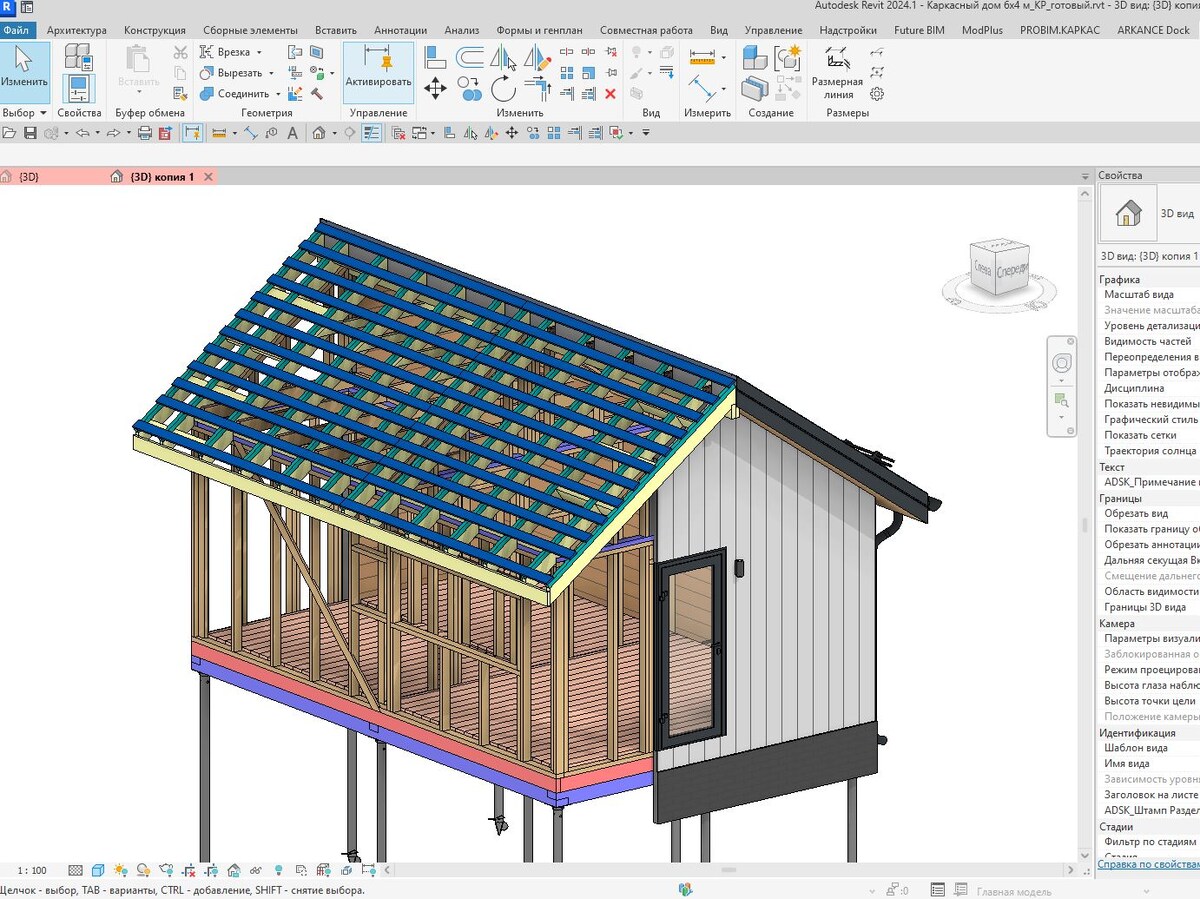The width and height of the screenshot is (1200, 899).
Task: Choose the Rotate tool icon
Action: [502, 89]
